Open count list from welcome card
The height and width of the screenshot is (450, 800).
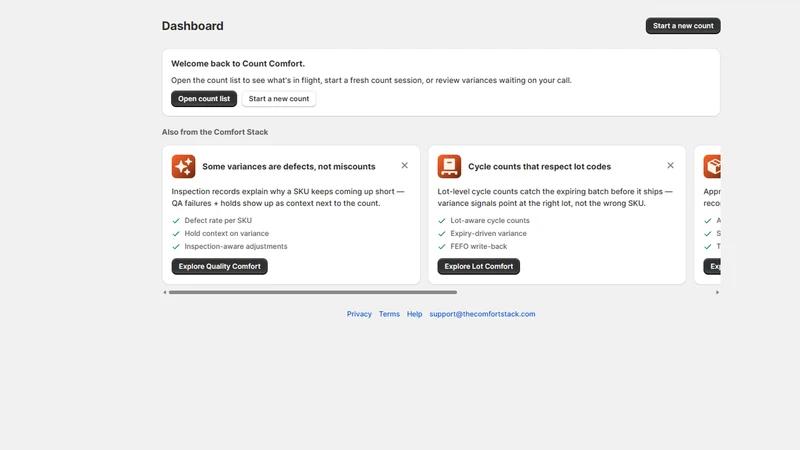tap(204, 99)
